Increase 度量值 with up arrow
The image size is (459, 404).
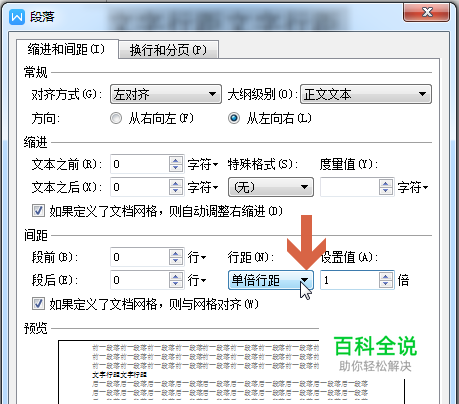point(386,183)
